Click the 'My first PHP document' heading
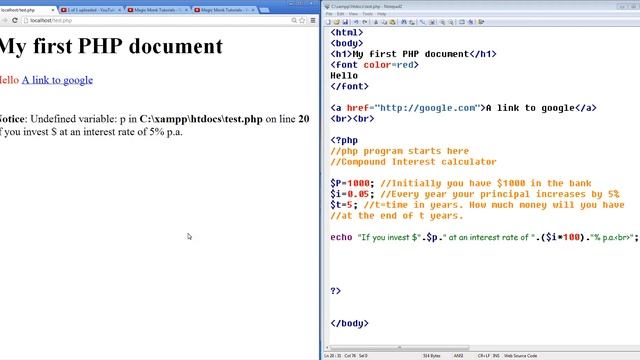640x360 pixels. (111, 46)
